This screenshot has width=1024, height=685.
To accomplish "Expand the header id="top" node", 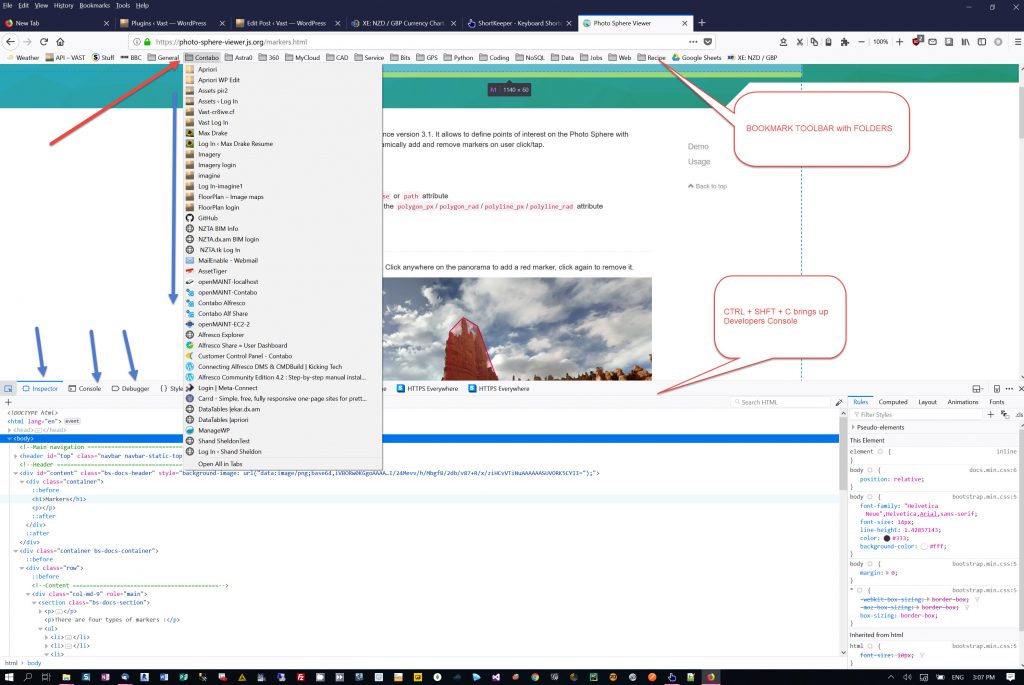I will pos(16,455).
